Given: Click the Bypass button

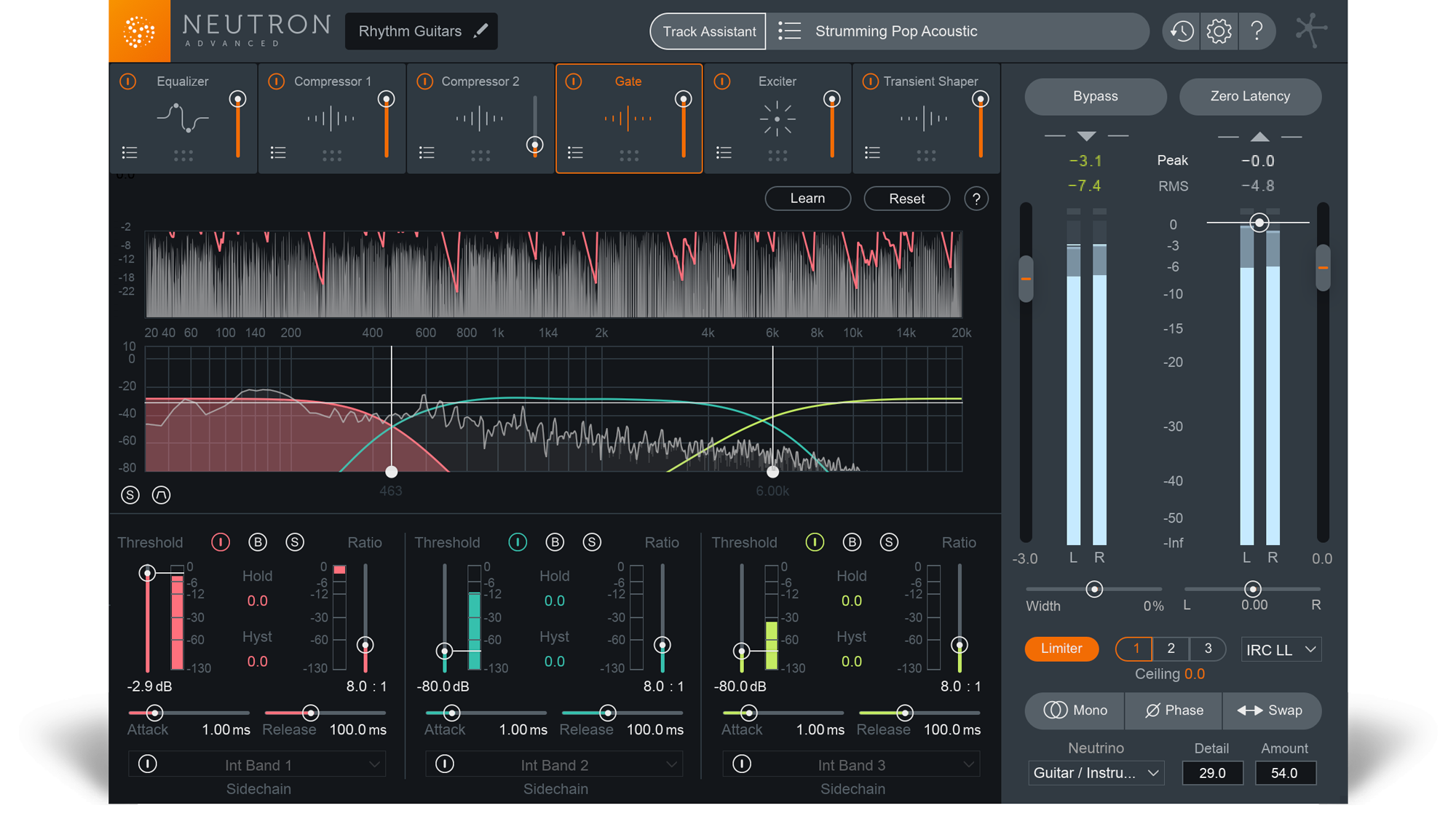Looking at the screenshot, I should click(1095, 96).
